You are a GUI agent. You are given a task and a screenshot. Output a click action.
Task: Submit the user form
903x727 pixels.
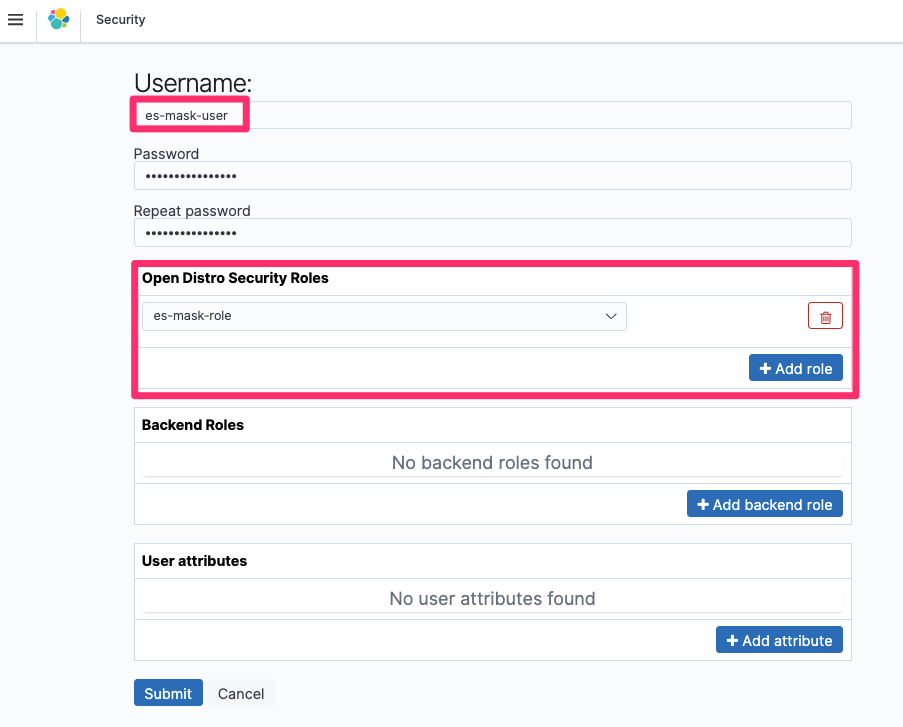coord(167,692)
